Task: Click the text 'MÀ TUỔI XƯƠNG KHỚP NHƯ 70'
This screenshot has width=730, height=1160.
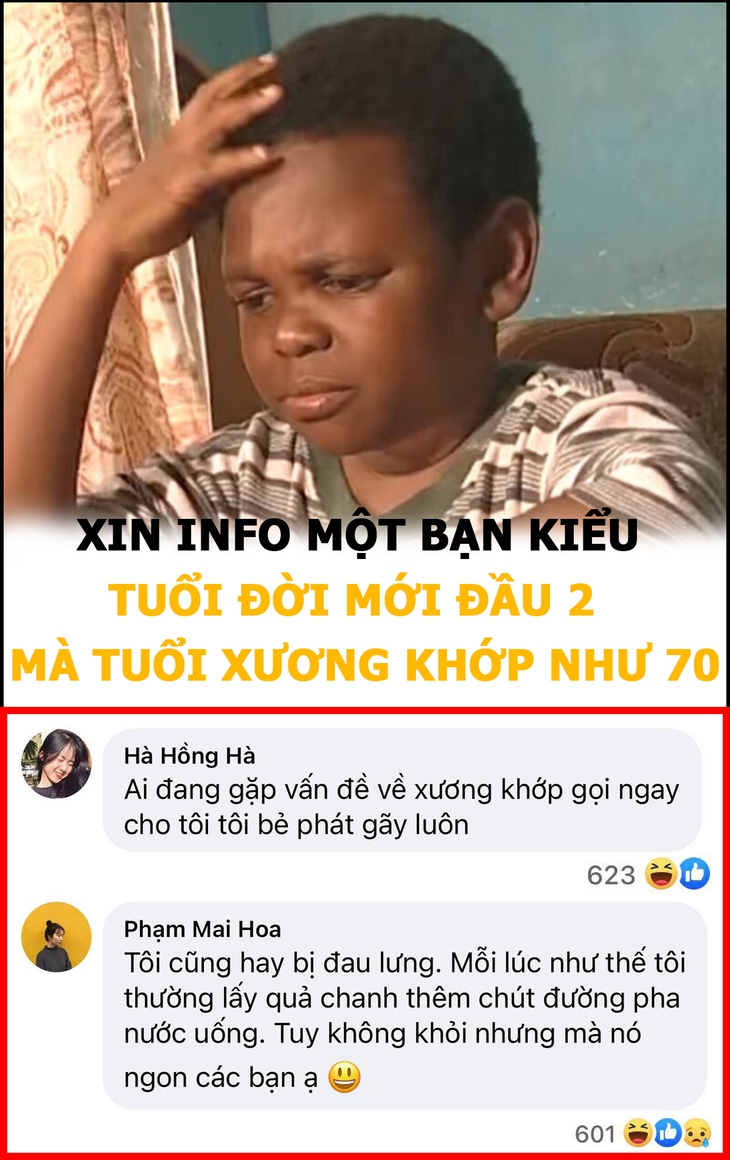Action: (365, 664)
